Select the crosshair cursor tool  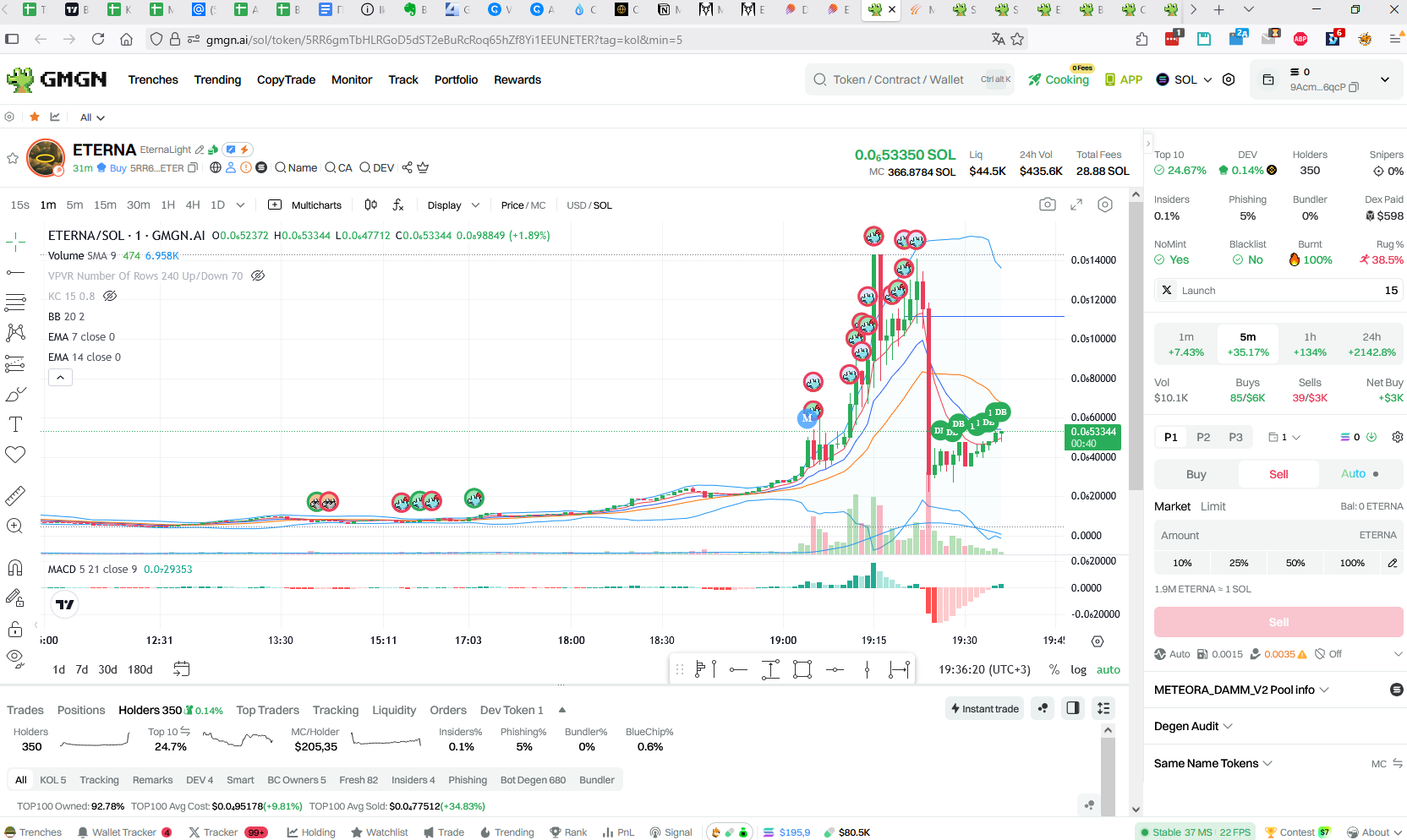pos(15,243)
